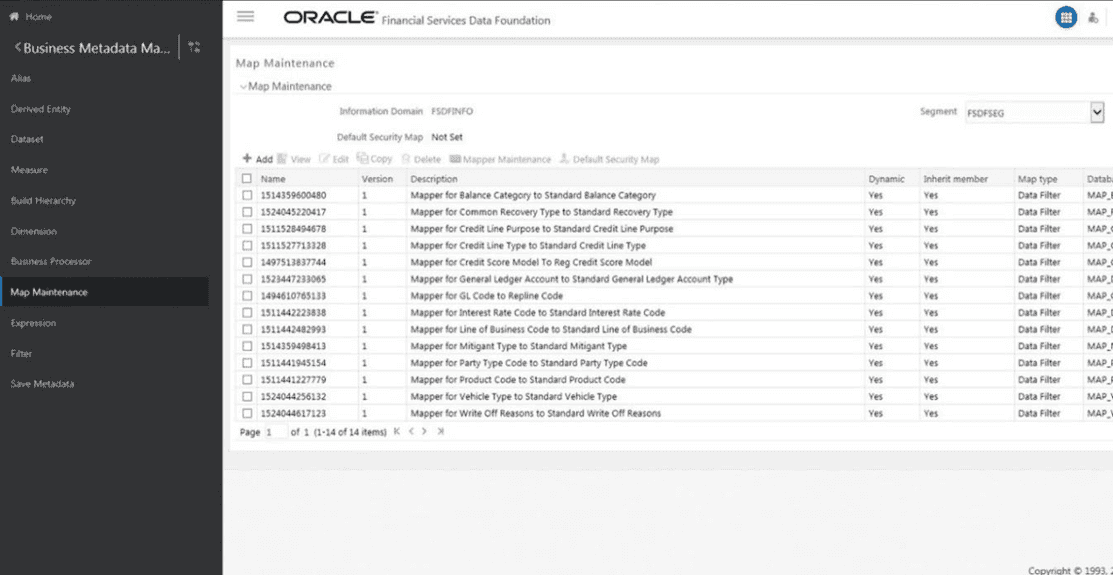
Task: Select Map Maintenance in the sidebar
Action: click(104, 292)
